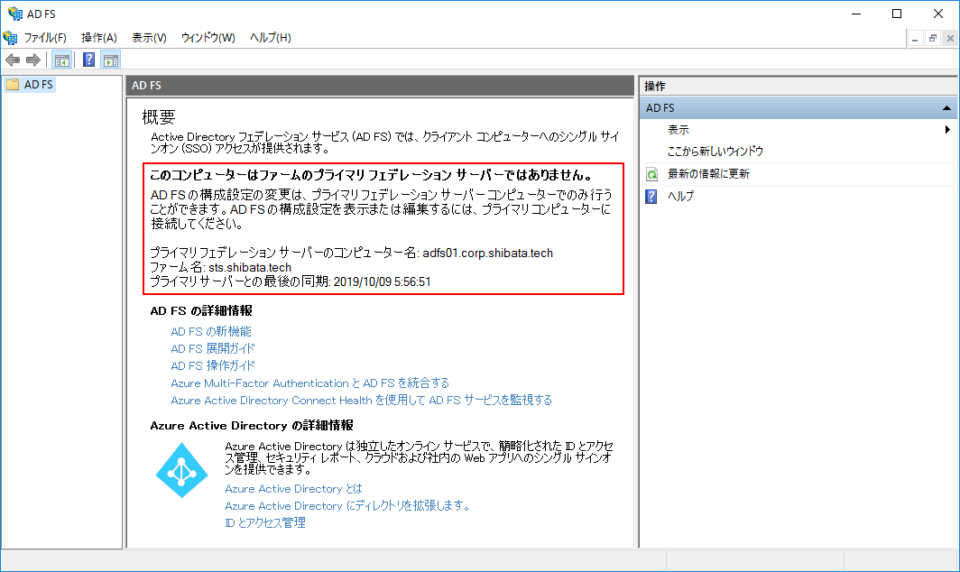Restore the inner MDI child window

tap(932, 39)
